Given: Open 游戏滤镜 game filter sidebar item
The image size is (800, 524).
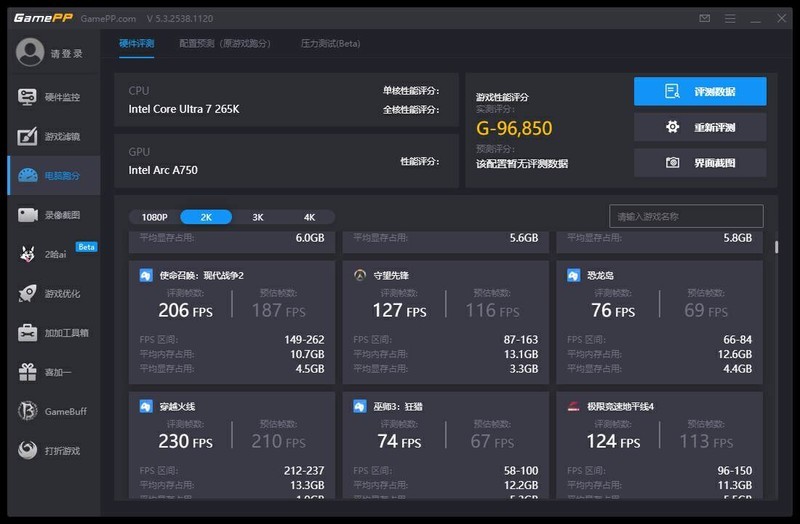Looking at the screenshot, I should coord(54,136).
